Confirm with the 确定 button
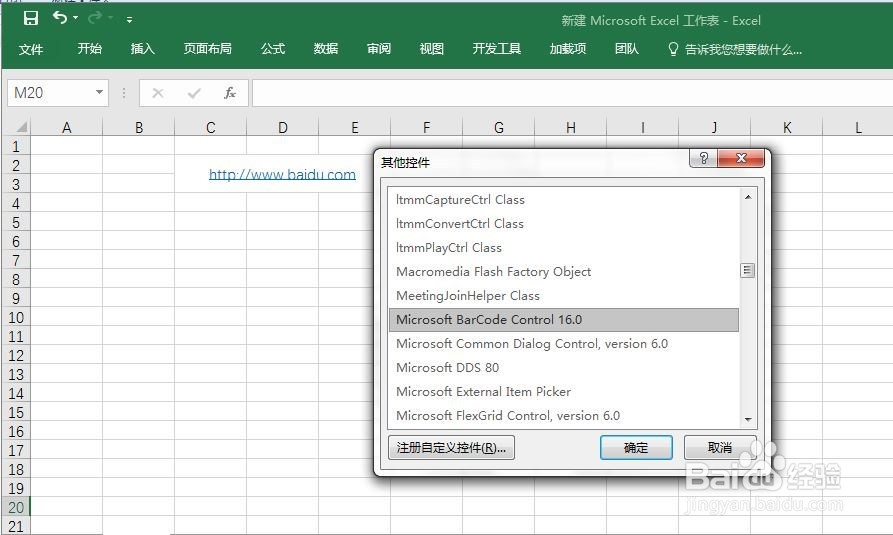 [x=636, y=448]
